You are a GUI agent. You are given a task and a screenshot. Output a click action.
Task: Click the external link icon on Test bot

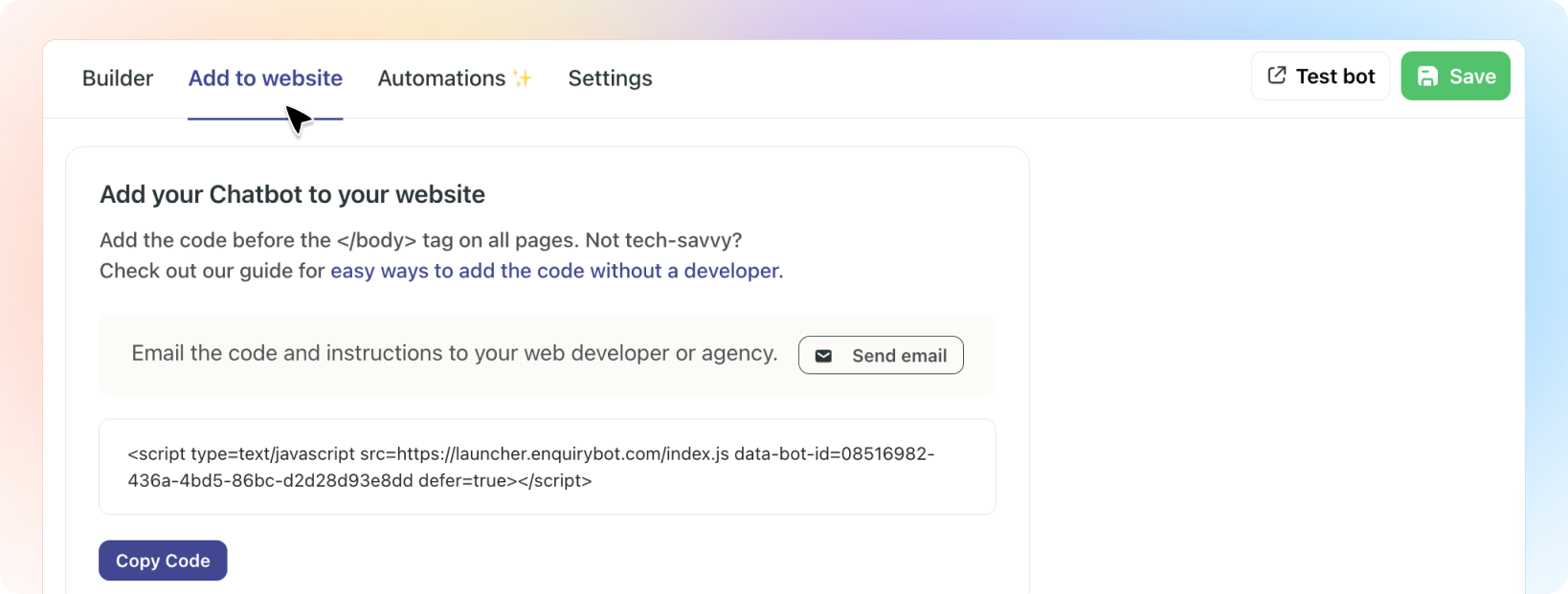[1276, 76]
